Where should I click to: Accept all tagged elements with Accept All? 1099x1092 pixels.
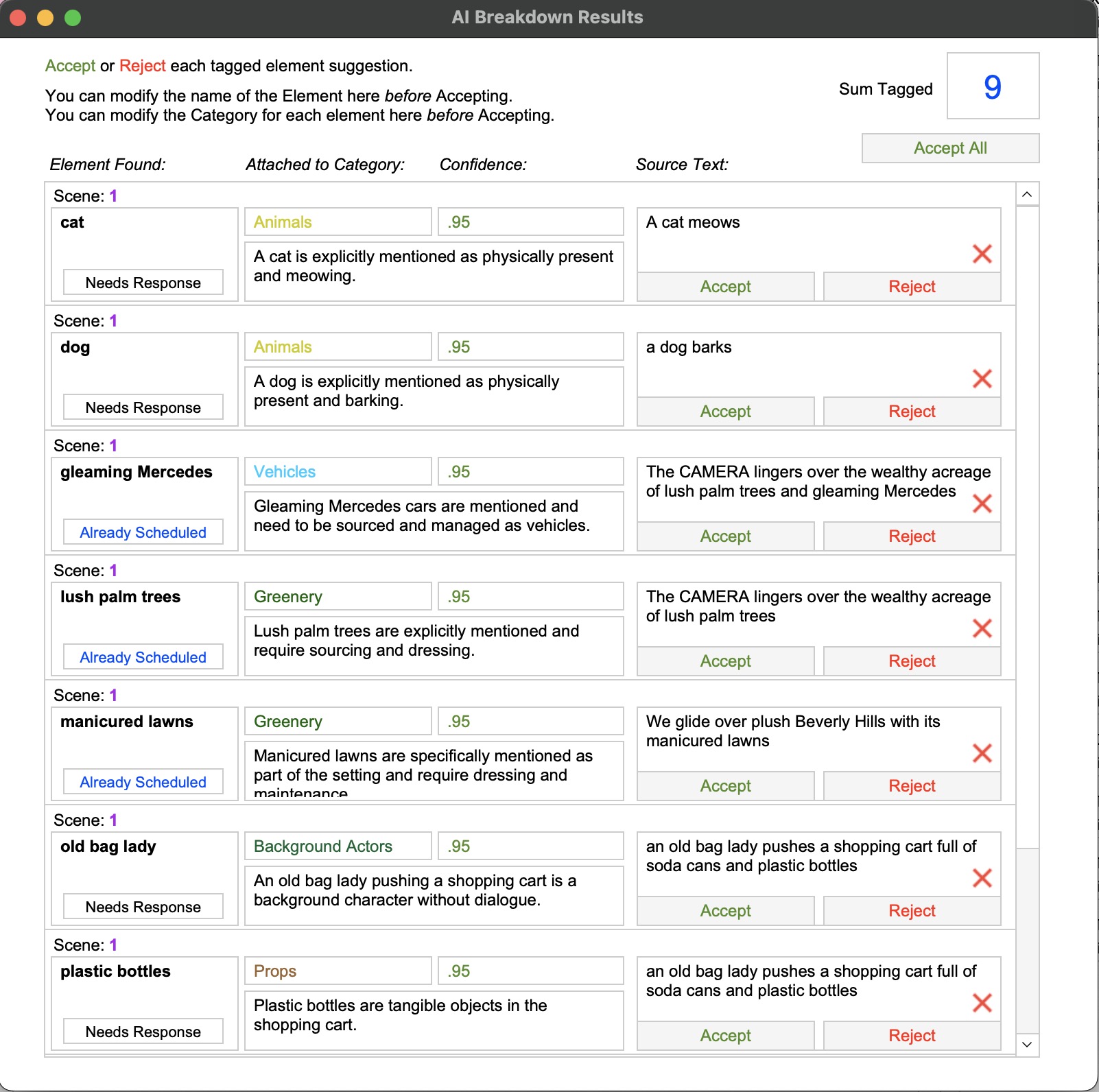(950, 148)
